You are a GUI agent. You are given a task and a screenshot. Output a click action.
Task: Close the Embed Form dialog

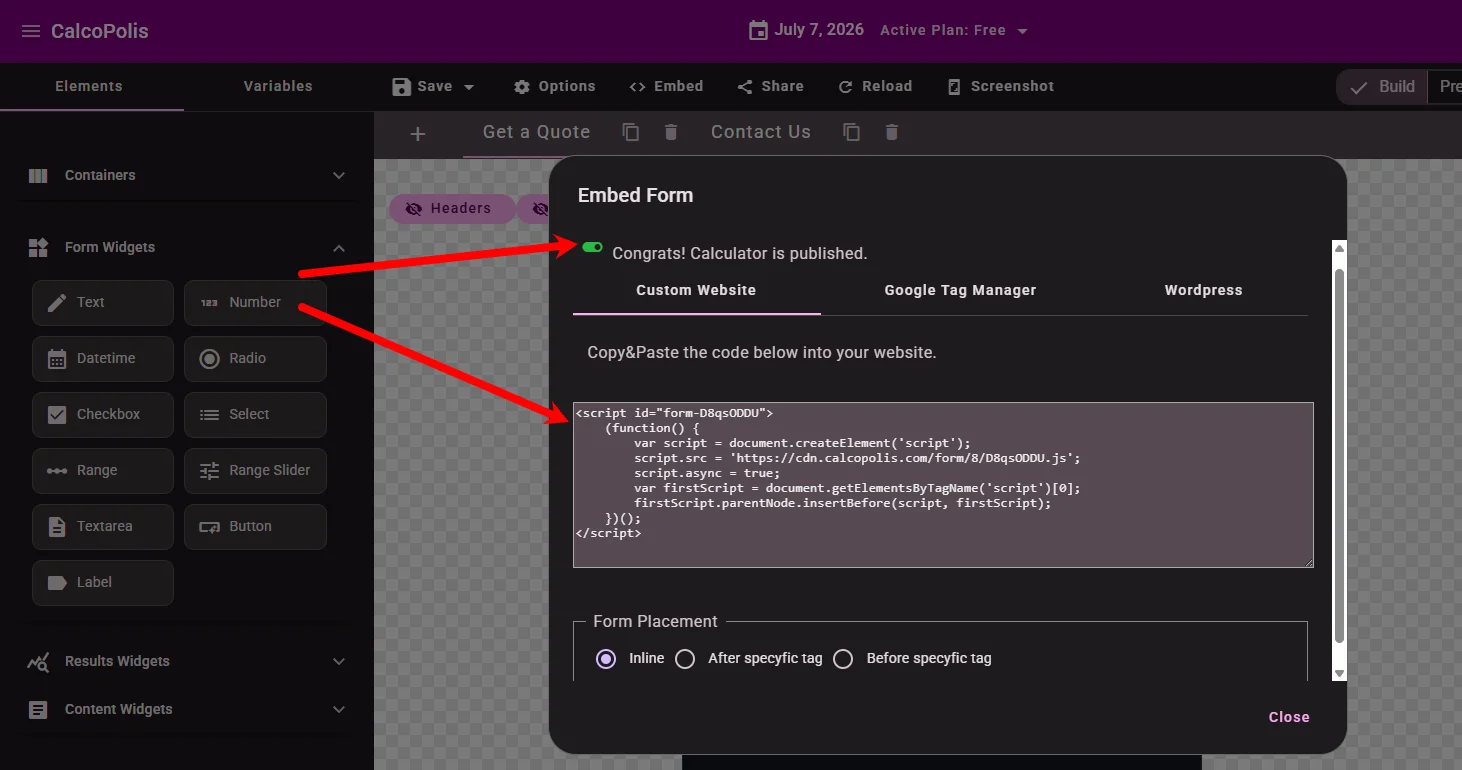click(1288, 717)
